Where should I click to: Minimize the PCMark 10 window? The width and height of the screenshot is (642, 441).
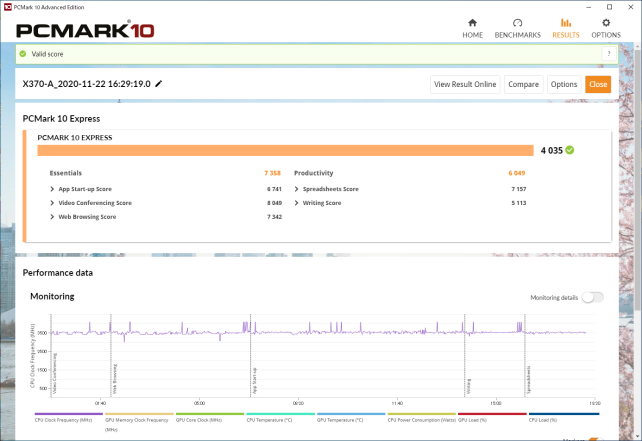589,7
